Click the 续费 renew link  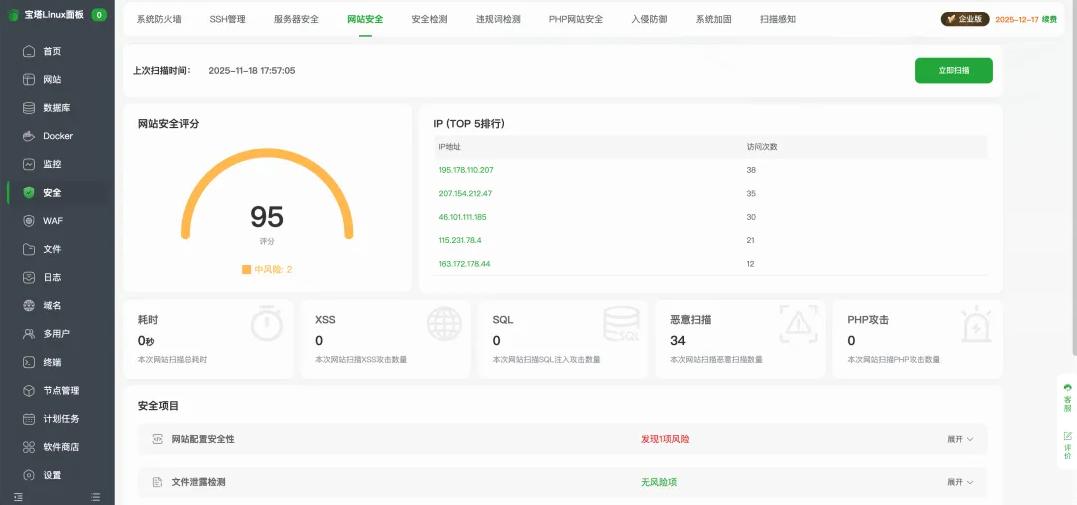1049,19
